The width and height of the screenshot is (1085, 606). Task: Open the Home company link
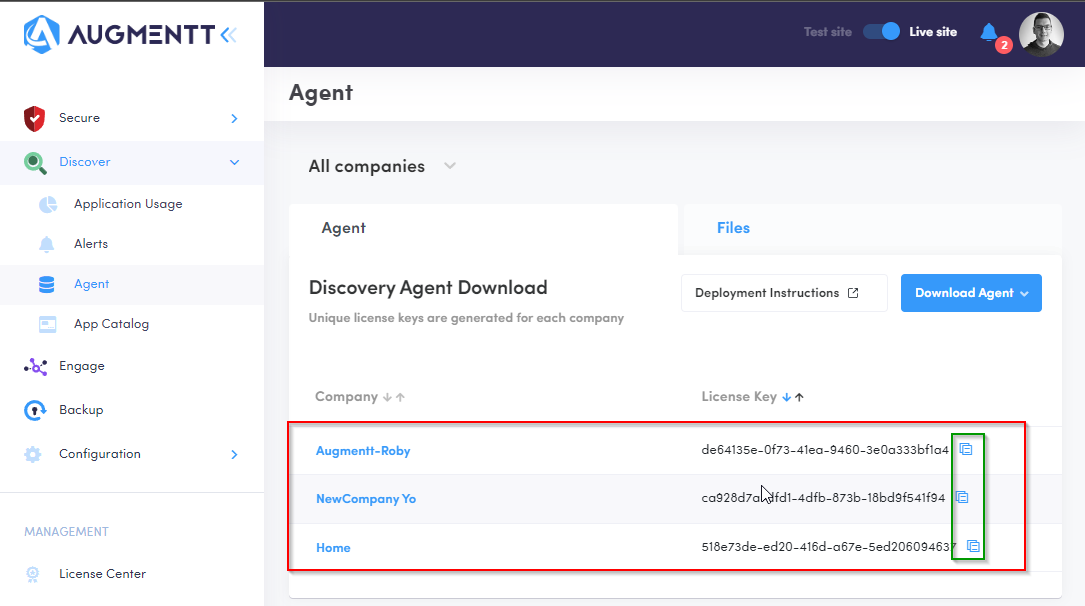(x=333, y=548)
